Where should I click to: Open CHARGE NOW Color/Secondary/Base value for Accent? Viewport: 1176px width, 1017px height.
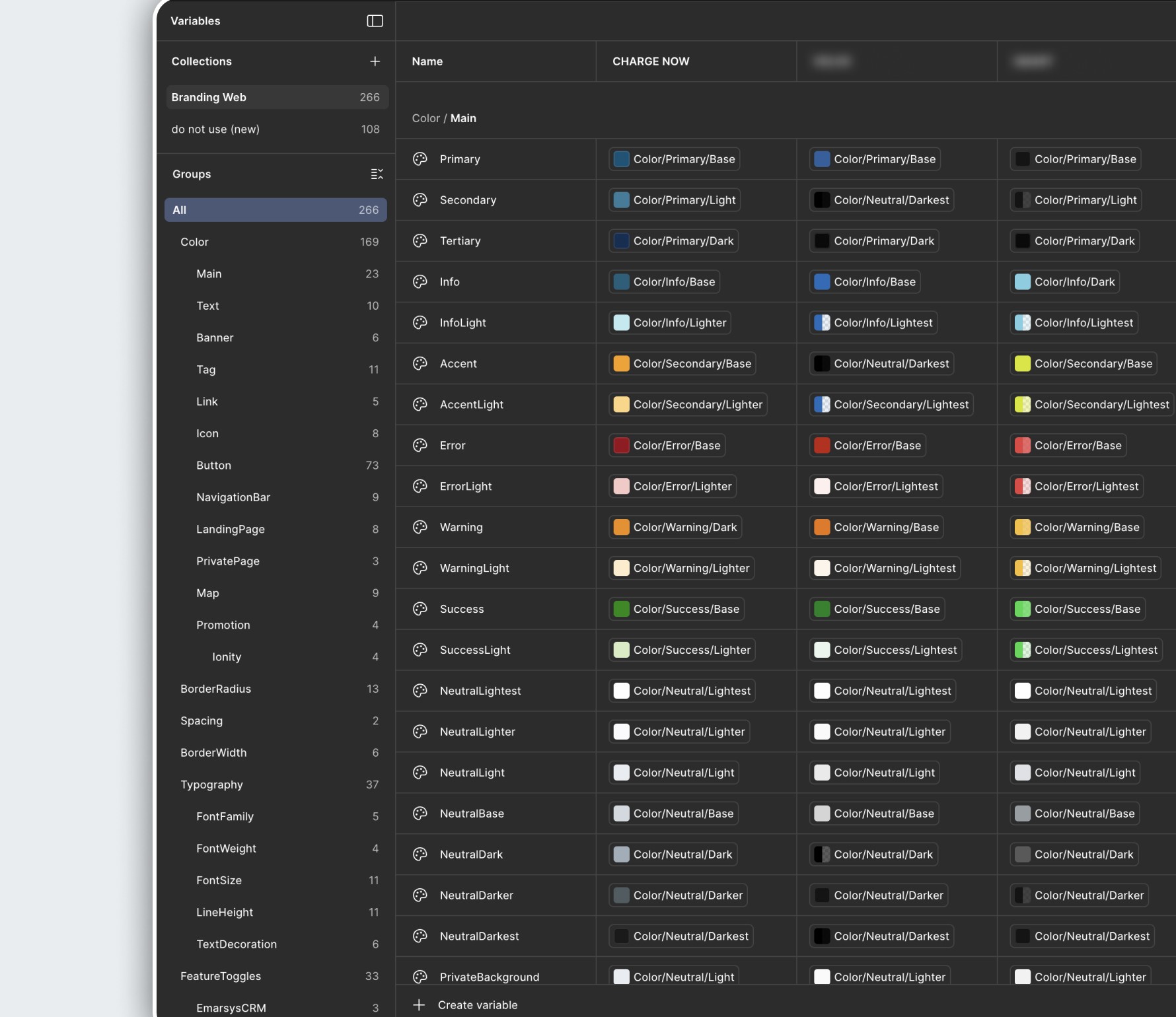point(682,364)
